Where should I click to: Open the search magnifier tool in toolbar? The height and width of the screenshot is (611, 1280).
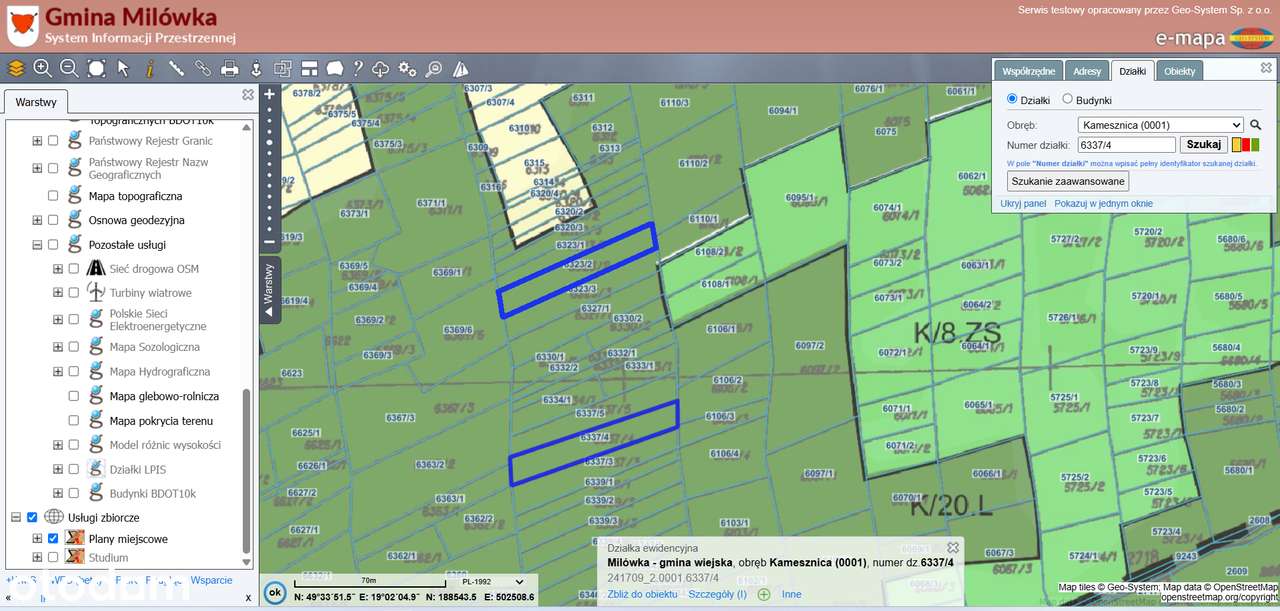pos(434,69)
